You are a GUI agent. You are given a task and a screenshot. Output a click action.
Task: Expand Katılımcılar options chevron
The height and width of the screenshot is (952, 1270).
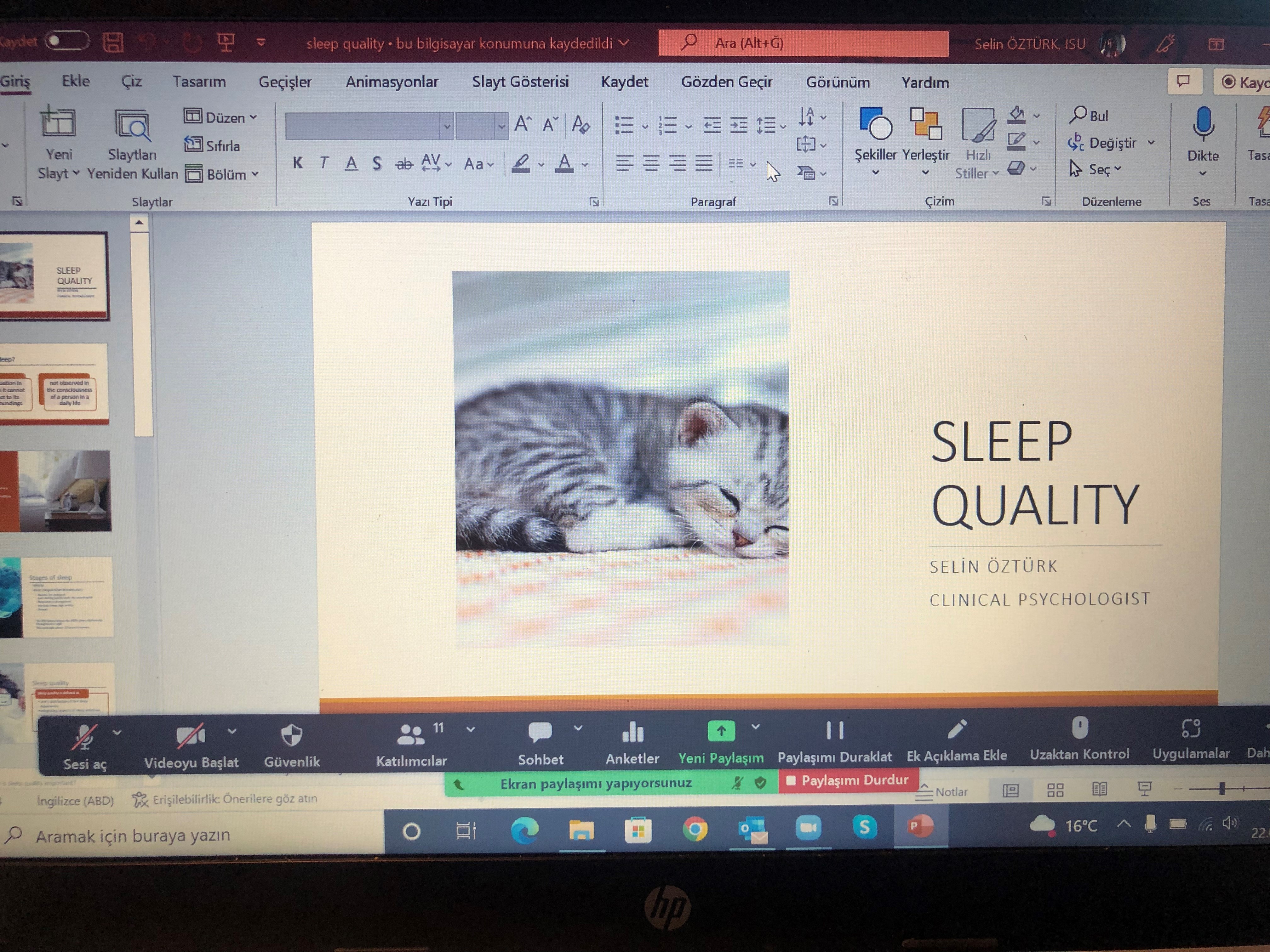[x=471, y=729]
